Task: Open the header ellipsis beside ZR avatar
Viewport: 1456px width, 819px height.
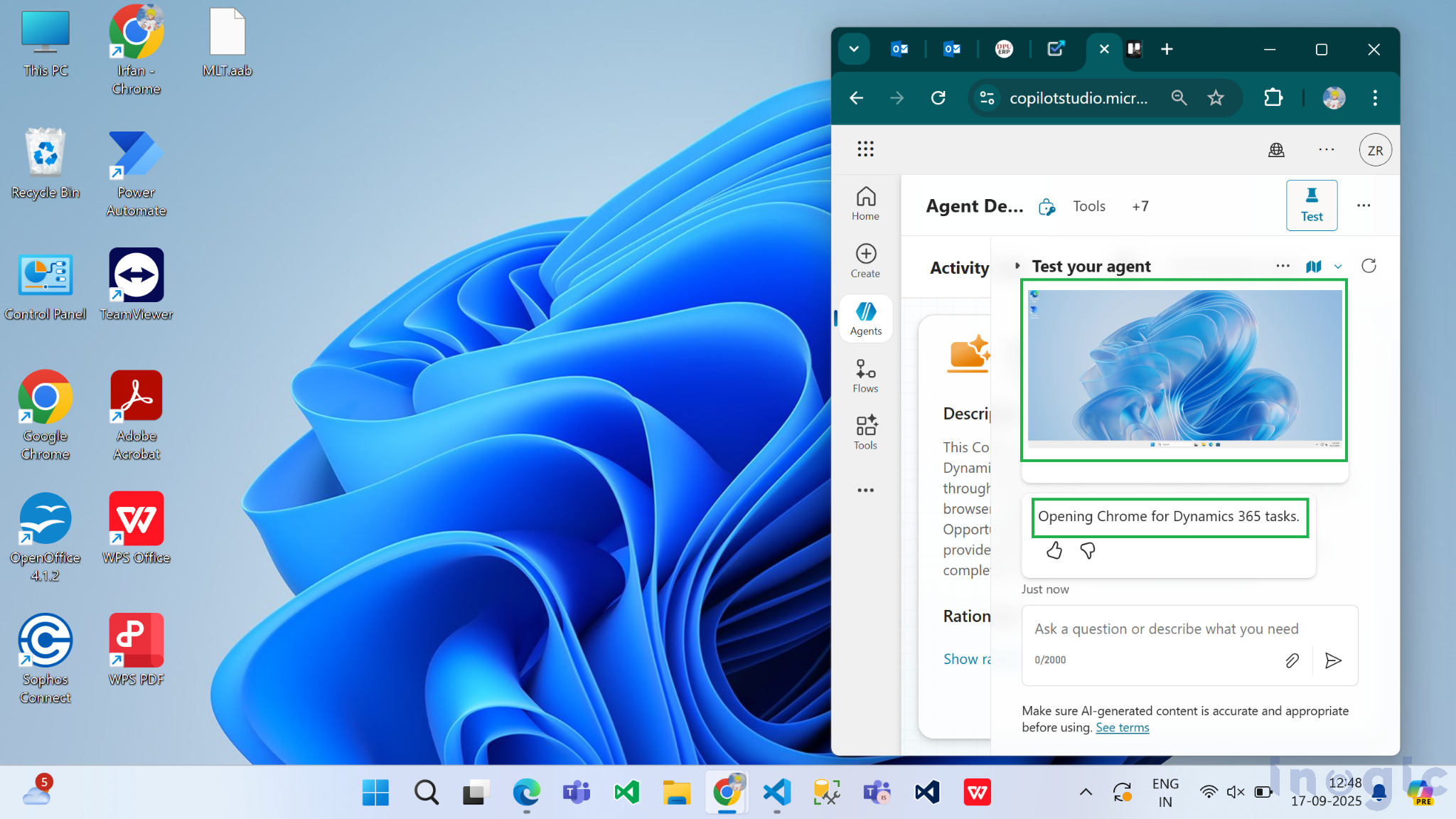Action: [x=1326, y=149]
